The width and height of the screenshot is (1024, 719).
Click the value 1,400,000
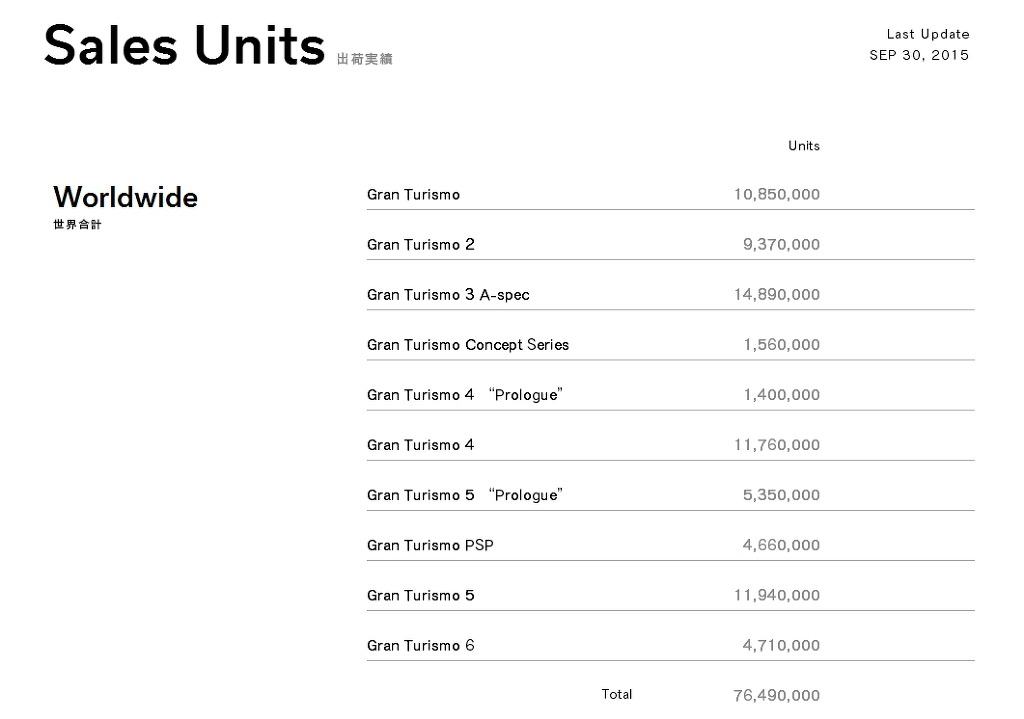pyautogui.click(x=782, y=395)
